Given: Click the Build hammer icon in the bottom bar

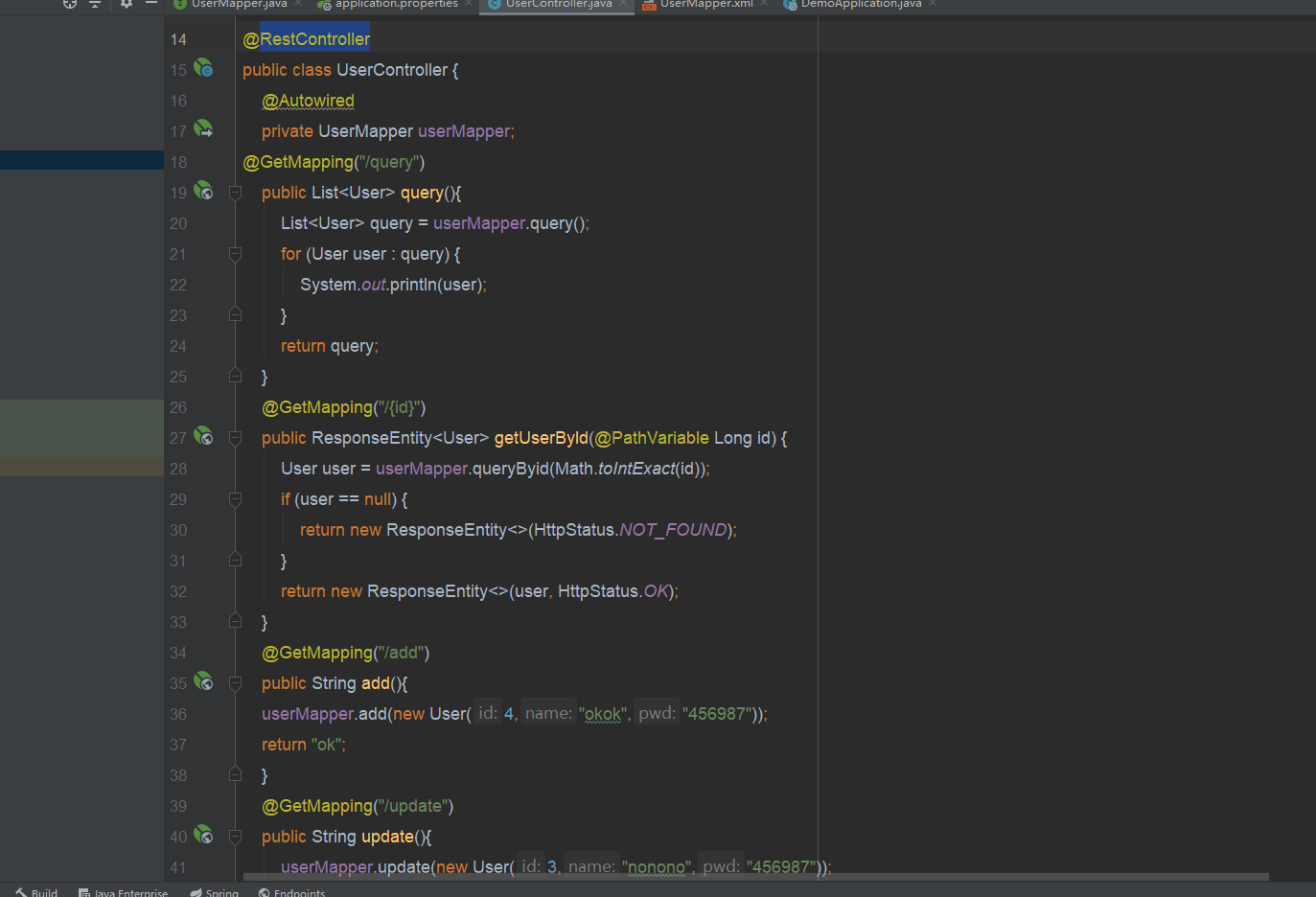Looking at the screenshot, I should pyautogui.click(x=21, y=892).
